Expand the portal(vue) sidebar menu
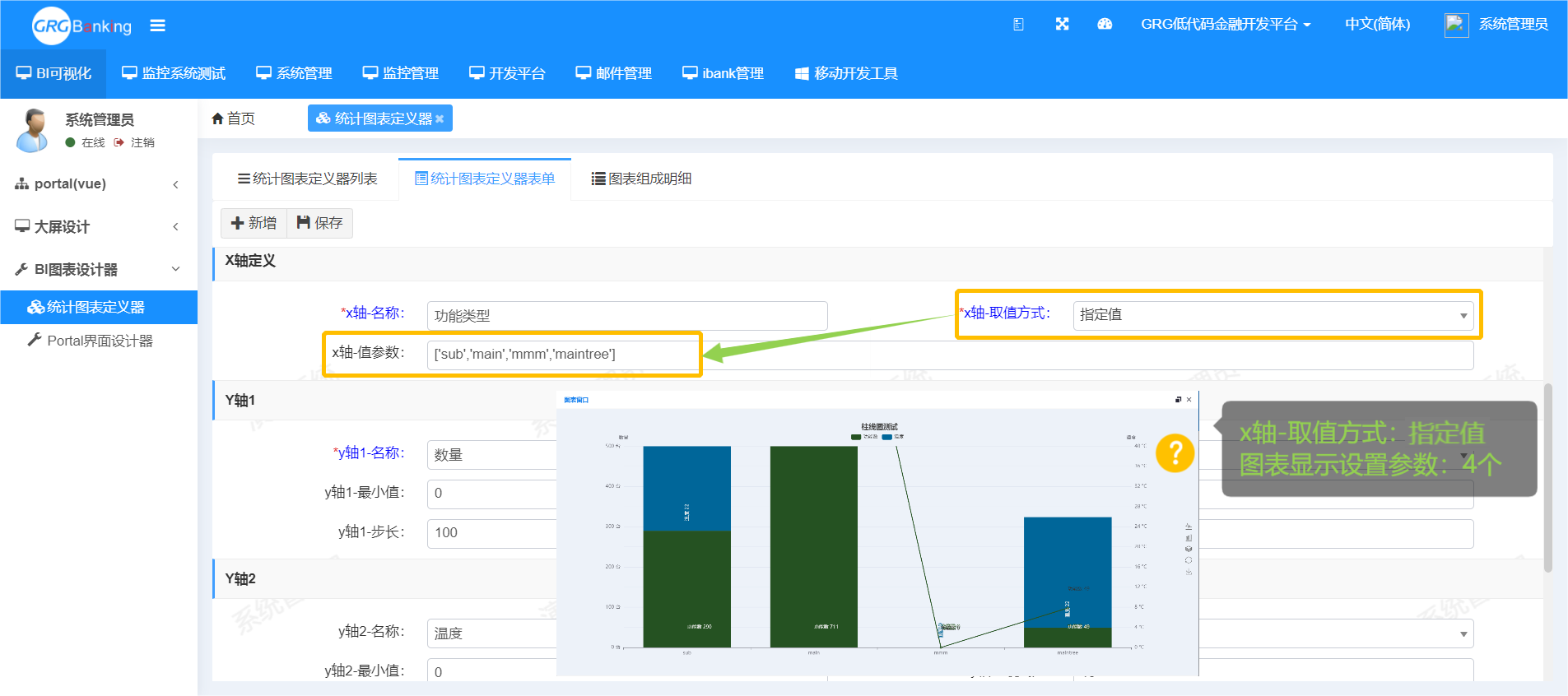Viewport: 1568px width, 696px height. point(99,184)
